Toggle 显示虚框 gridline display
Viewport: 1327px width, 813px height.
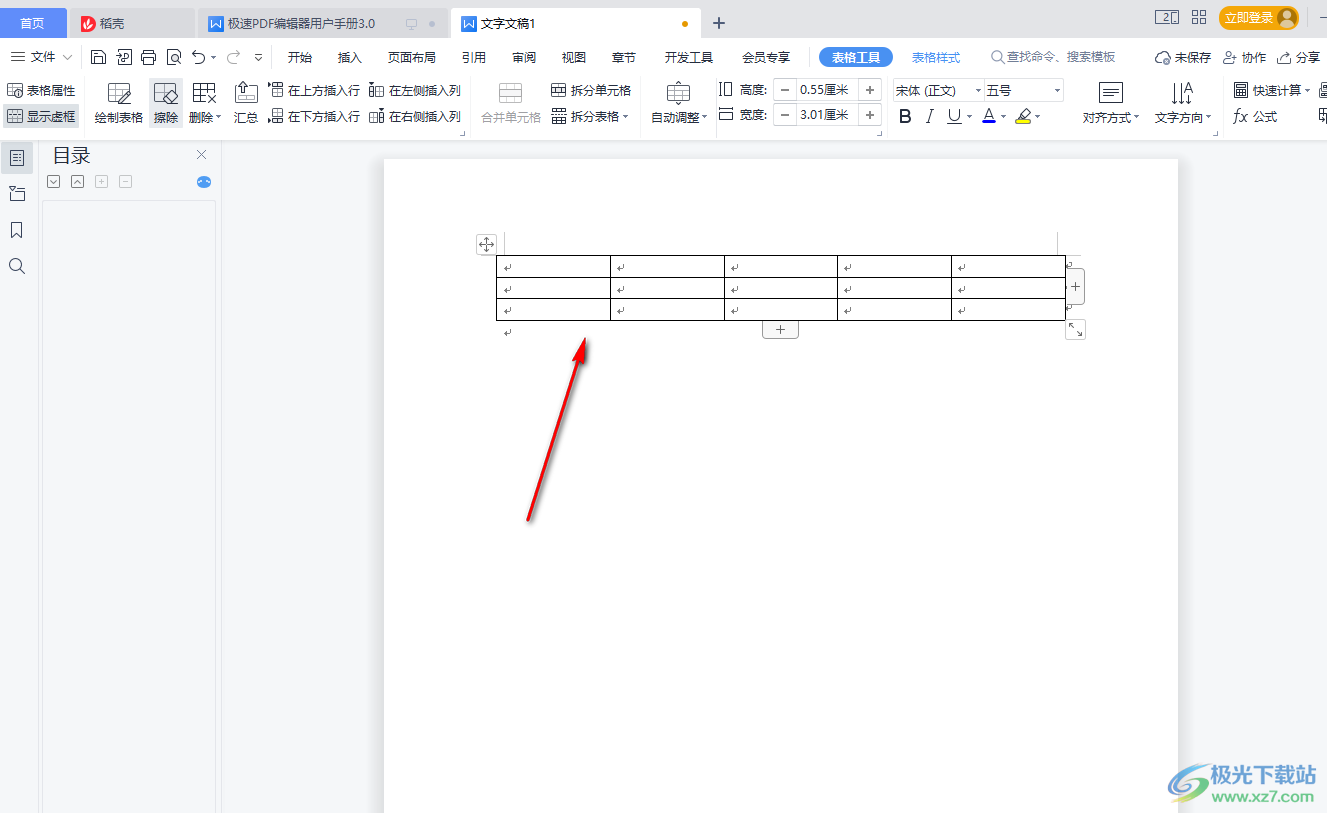pos(41,115)
